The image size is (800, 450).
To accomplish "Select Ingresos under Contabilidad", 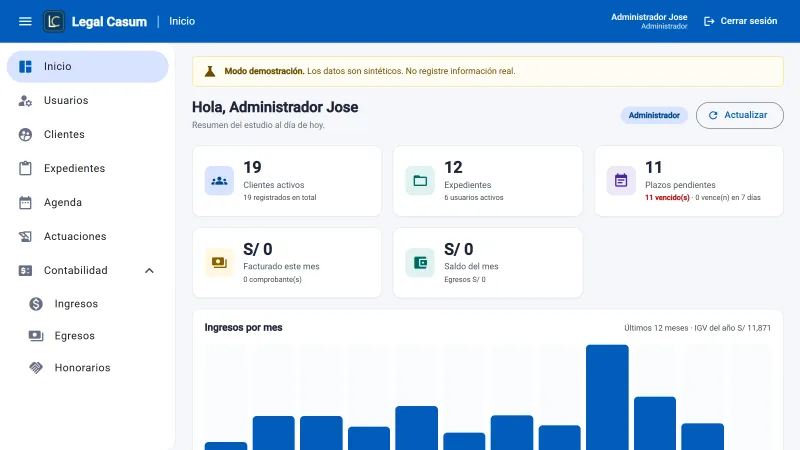I will pyautogui.click(x=88, y=304).
